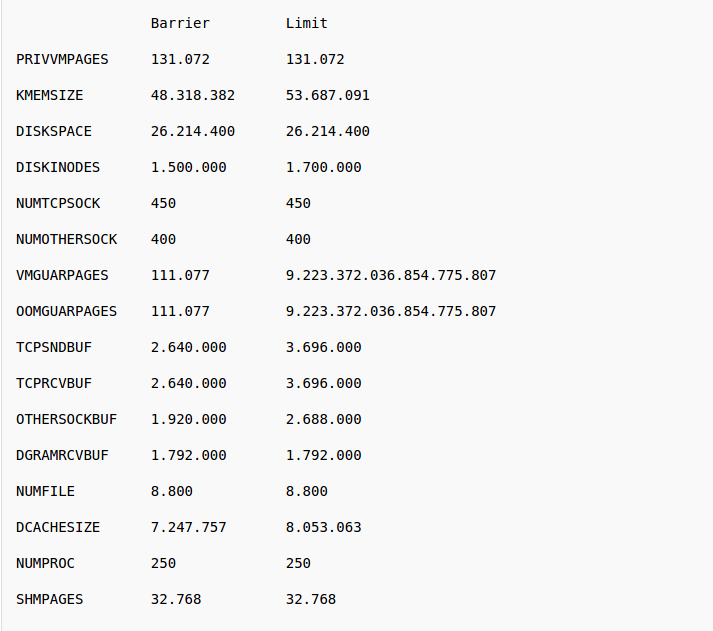Click the NUMPROC barrier value 250
Viewport: 713px width, 631px height.
163,563
